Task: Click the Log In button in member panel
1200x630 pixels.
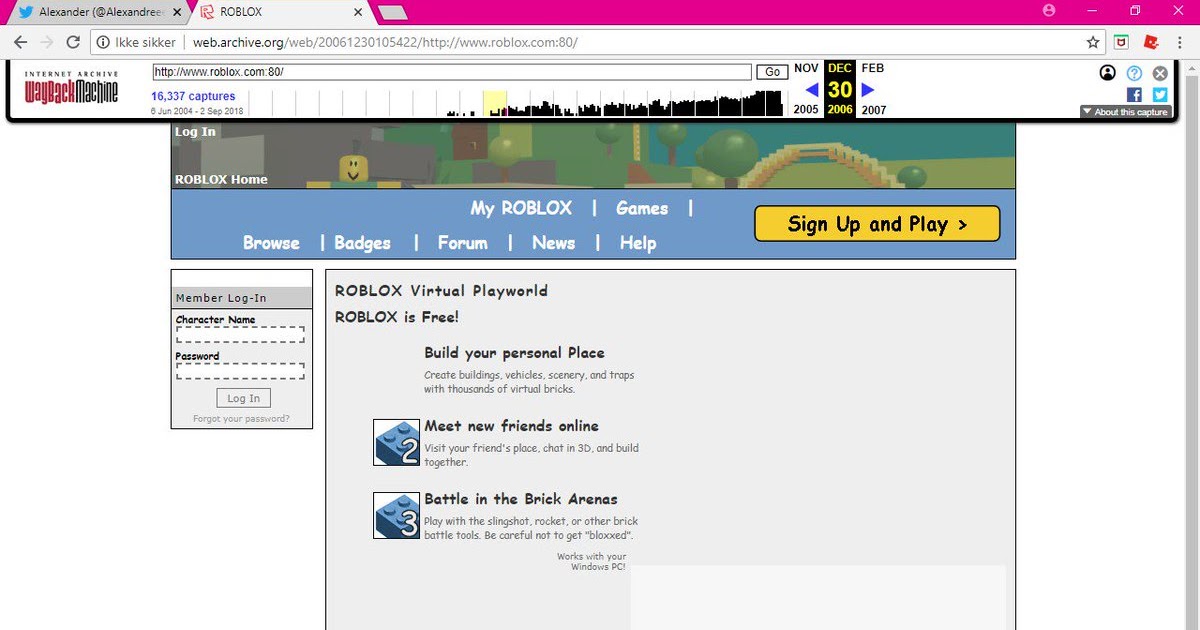Action: 243,398
